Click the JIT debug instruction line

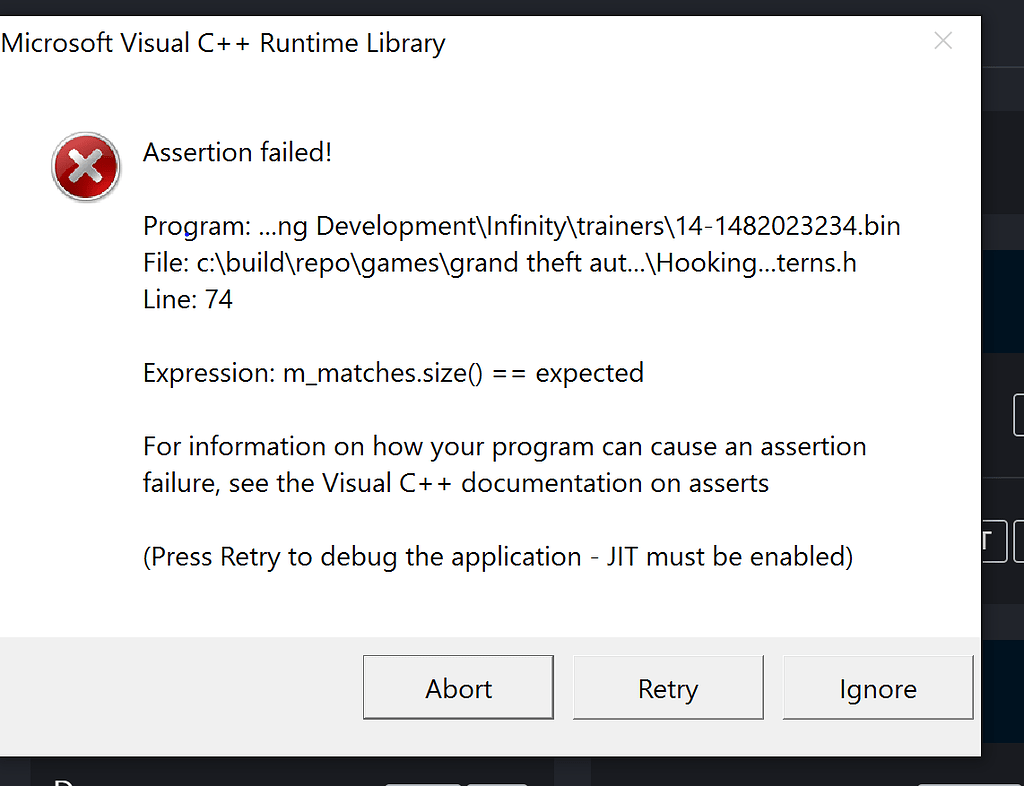point(497,557)
